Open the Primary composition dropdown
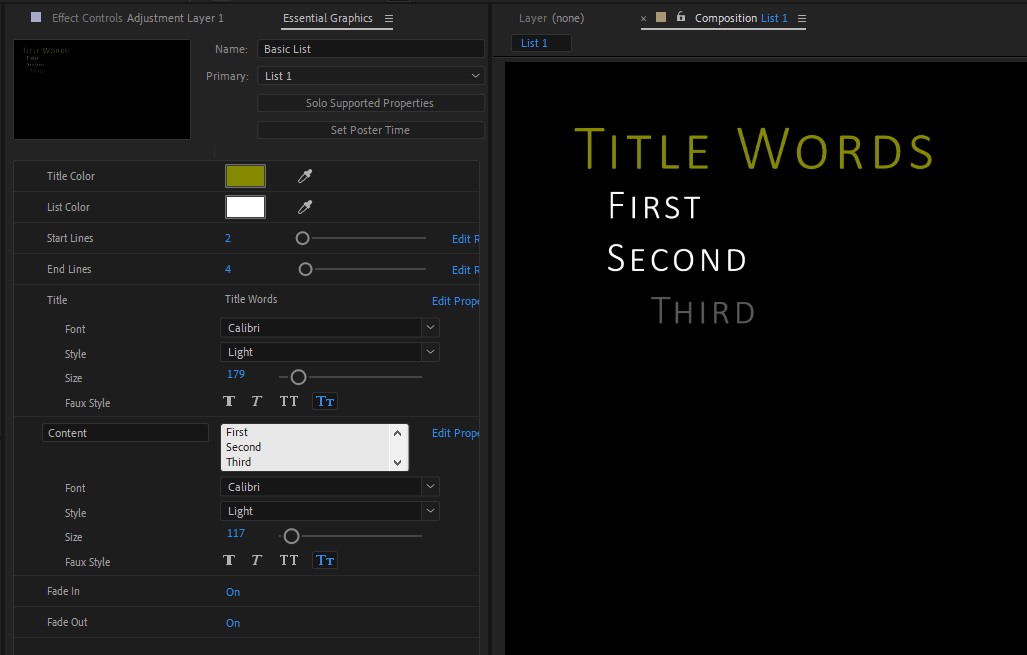Image resolution: width=1027 pixels, height=655 pixels. [x=370, y=75]
